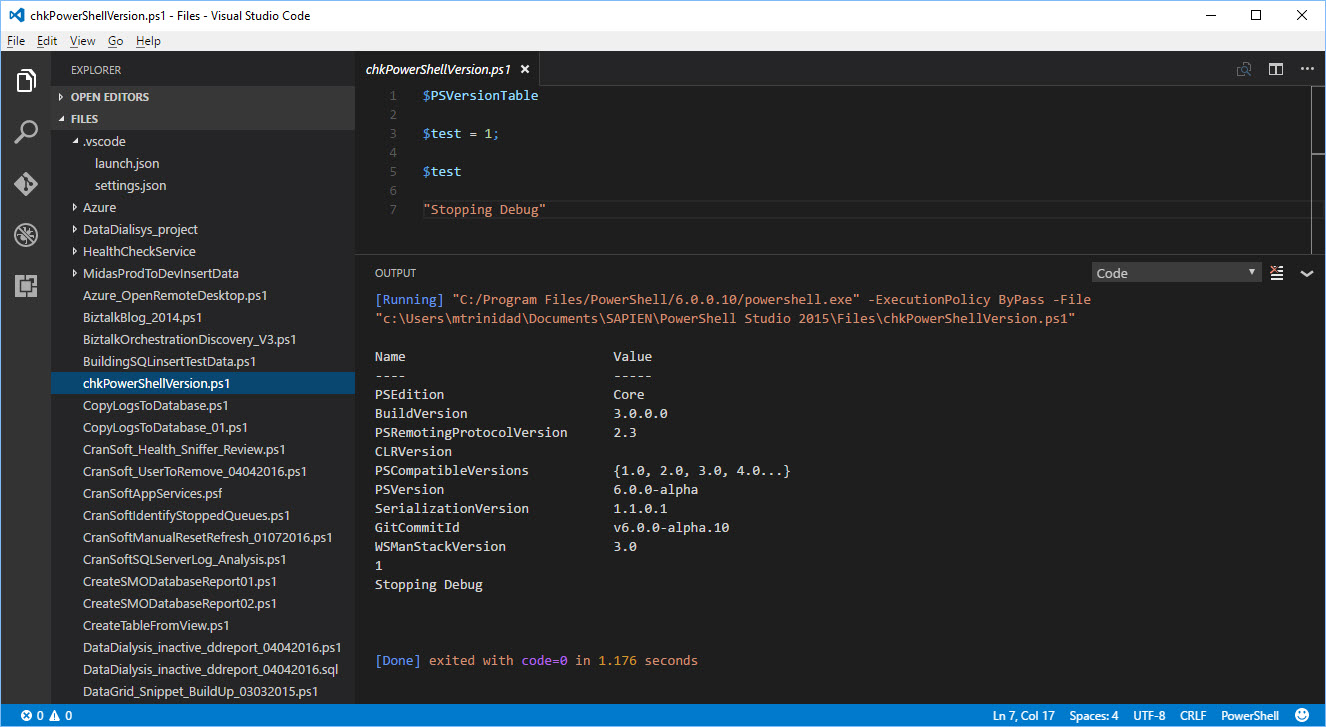Open the Explorer view in the activity bar
Screen dimensions: 1326x727
[26, 81]
